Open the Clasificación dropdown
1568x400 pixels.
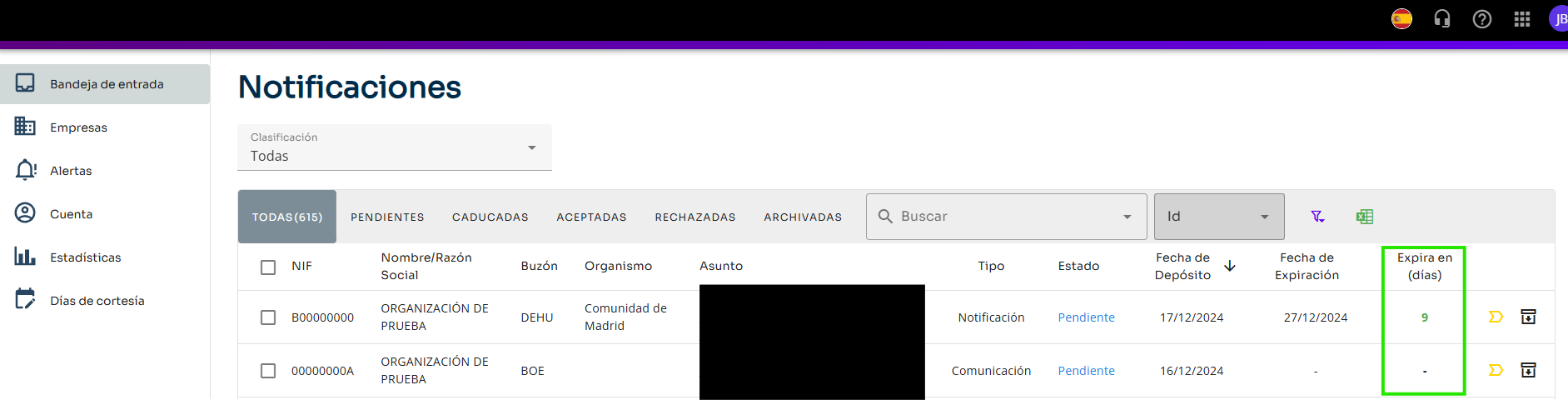(x=395, y=147)
